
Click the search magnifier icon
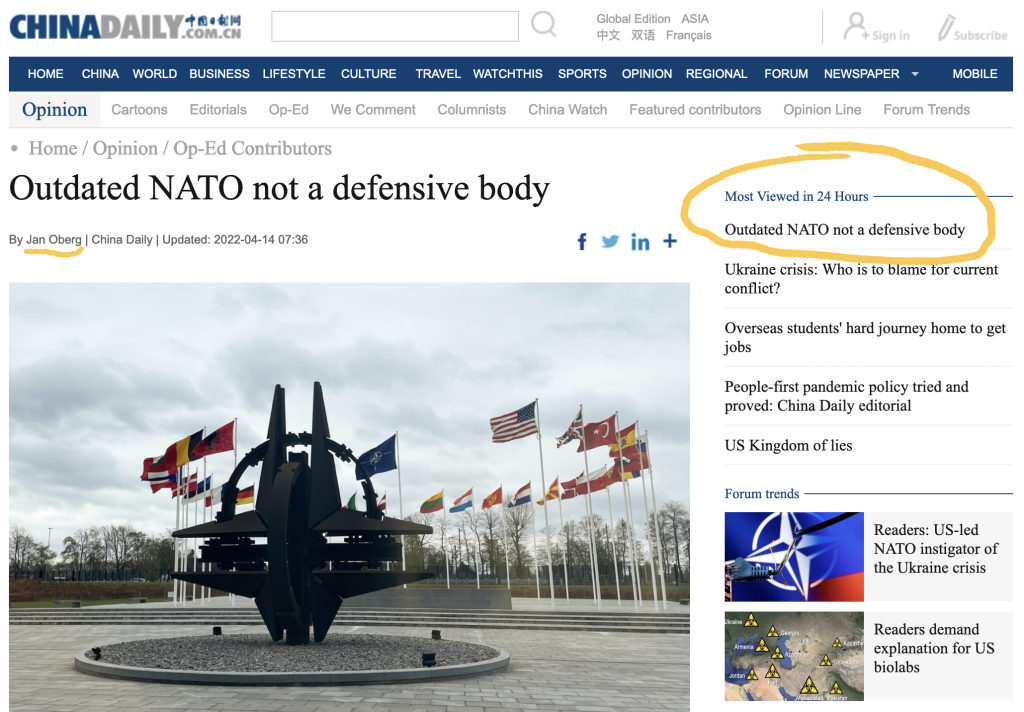(x=544, y=25)
